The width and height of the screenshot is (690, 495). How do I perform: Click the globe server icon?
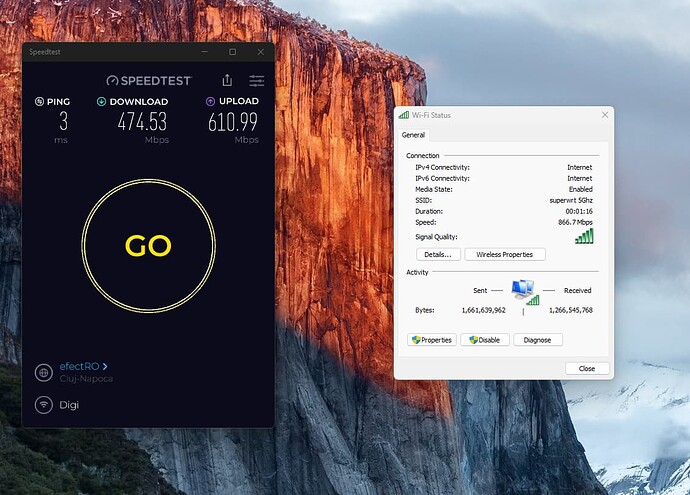click(44, 373)
